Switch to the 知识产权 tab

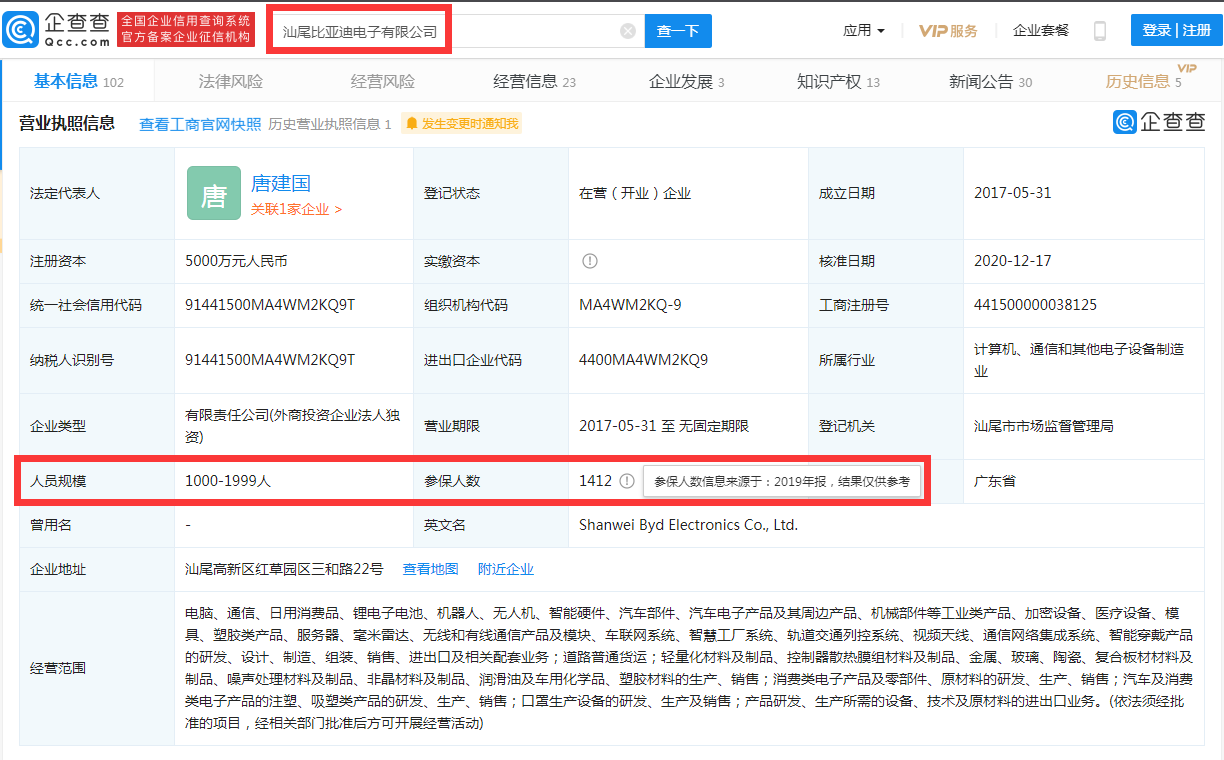[838, 82]
